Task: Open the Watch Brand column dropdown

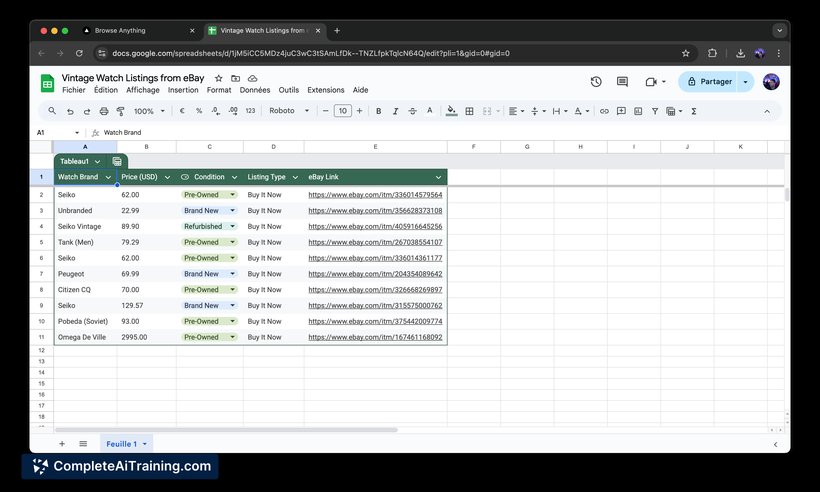Action: pos(108,177)
